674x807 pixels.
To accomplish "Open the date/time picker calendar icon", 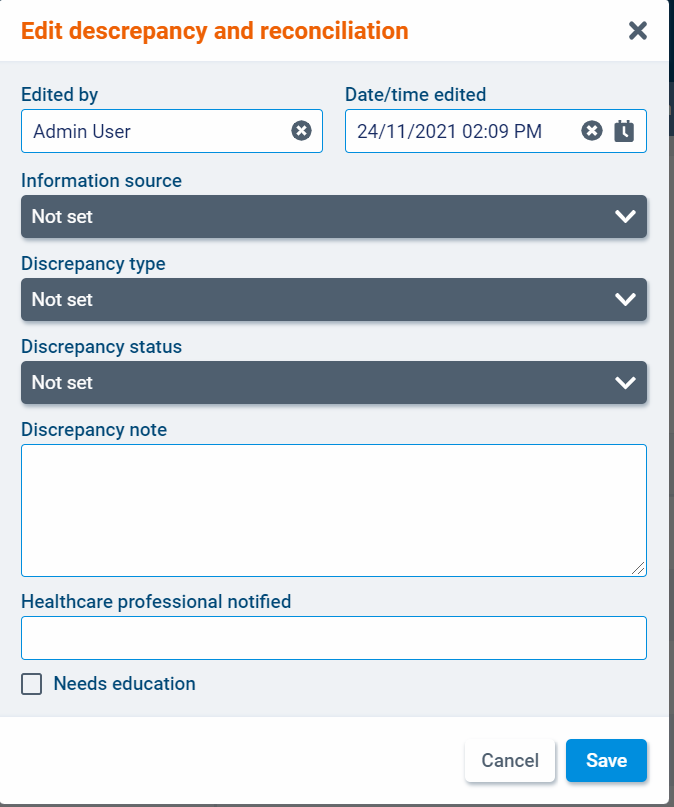I will 624,131.
